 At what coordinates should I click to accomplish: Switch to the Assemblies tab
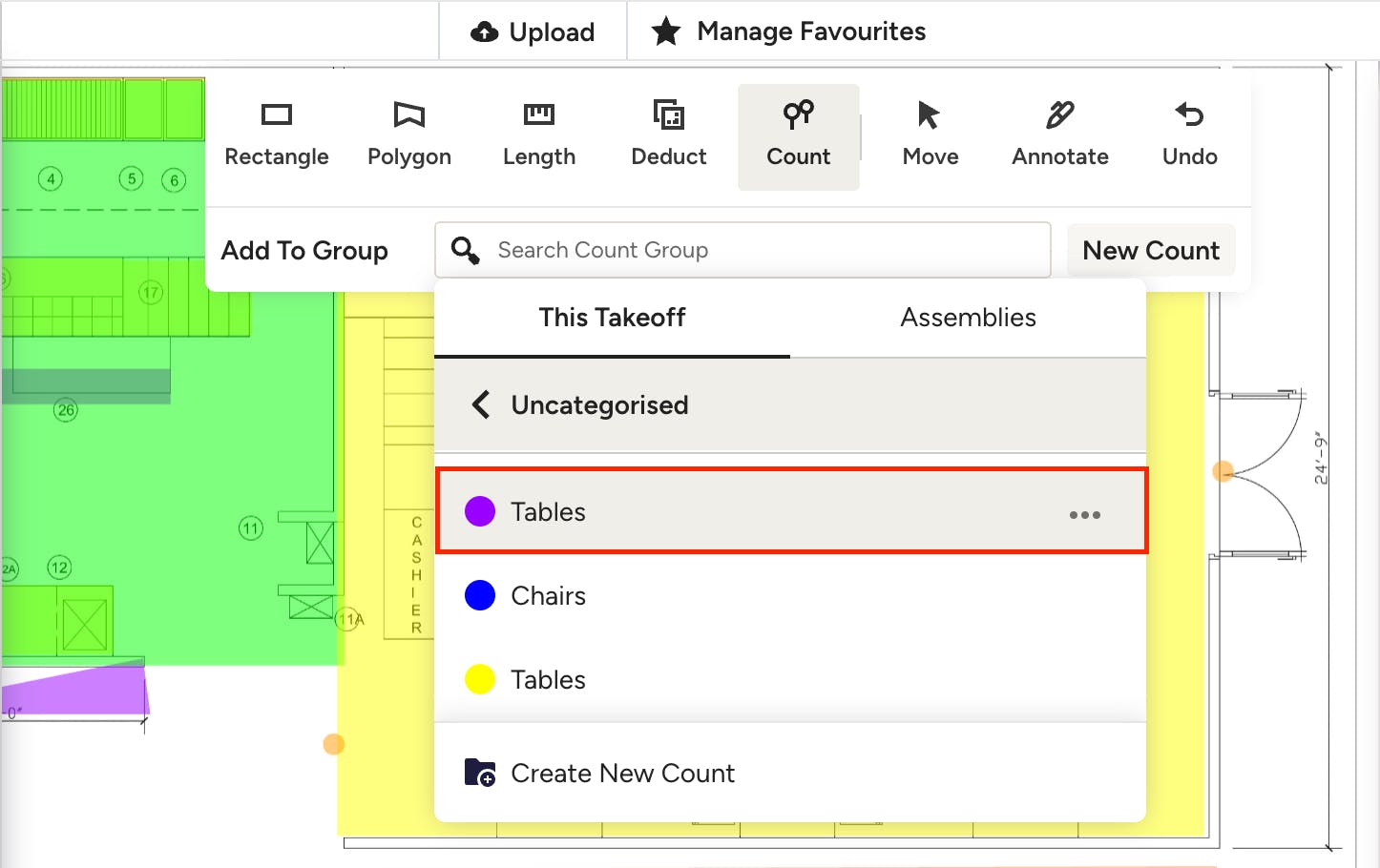tap(968, 318)
